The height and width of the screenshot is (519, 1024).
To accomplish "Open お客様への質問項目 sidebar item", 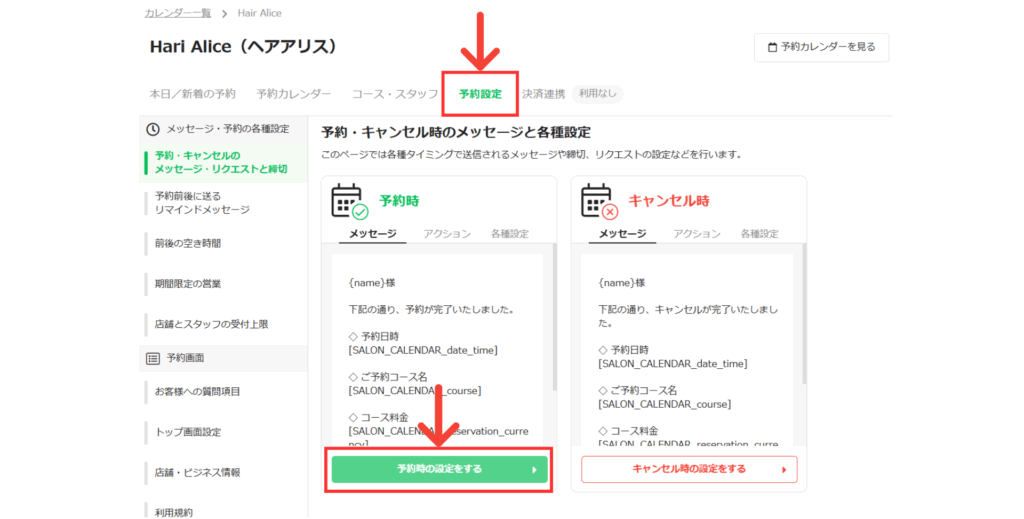I will tap(197, 391).
